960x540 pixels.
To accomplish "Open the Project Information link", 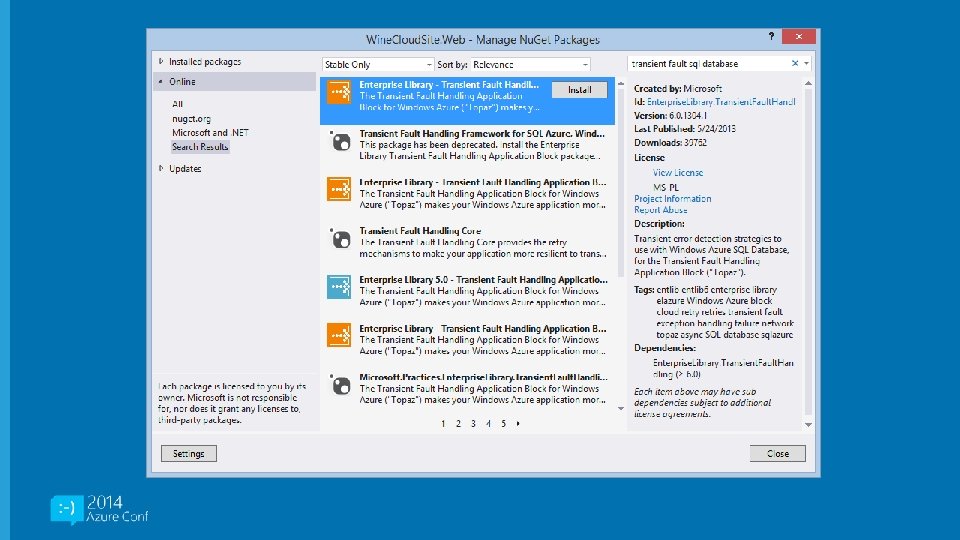I will (672, 198).
